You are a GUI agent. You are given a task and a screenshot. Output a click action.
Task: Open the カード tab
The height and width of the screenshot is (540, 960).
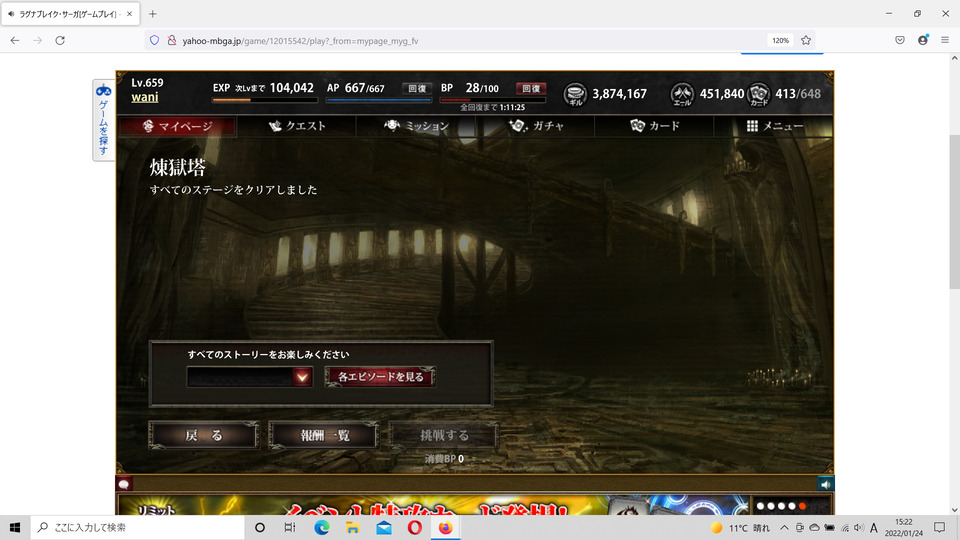click(x=654, y=126)
